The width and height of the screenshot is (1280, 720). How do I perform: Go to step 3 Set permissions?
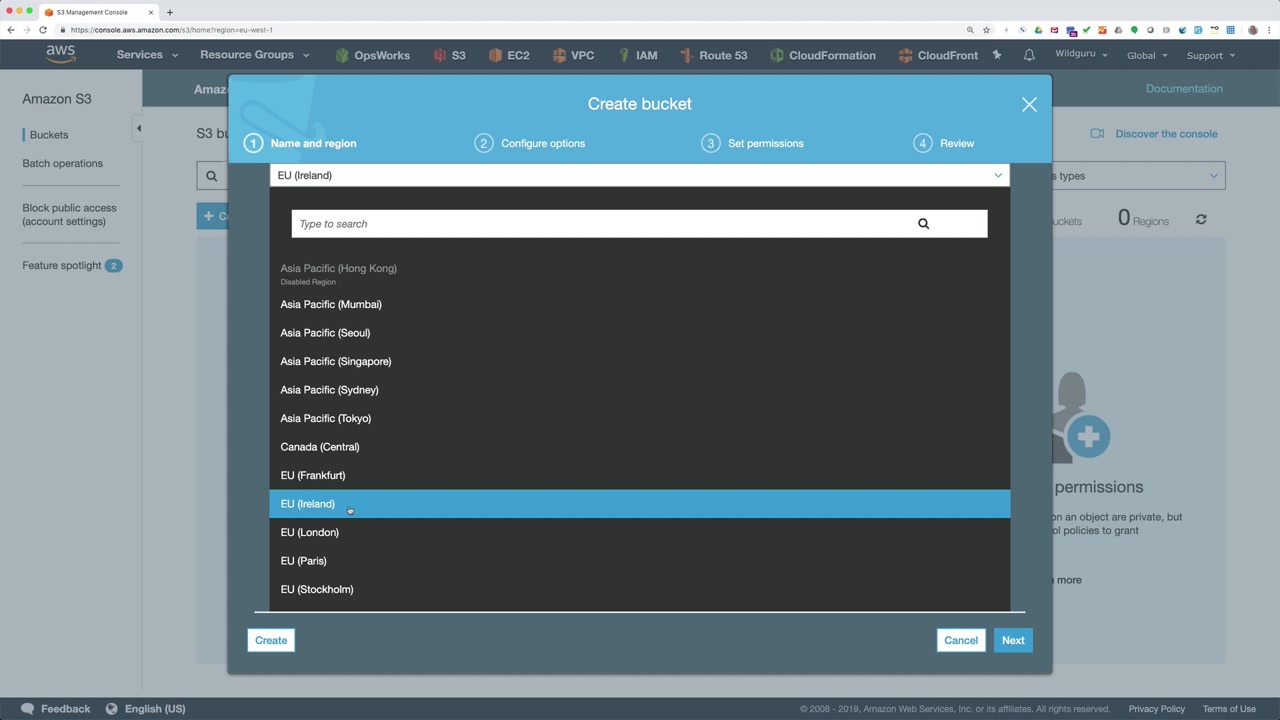click(x=752, y=143)
